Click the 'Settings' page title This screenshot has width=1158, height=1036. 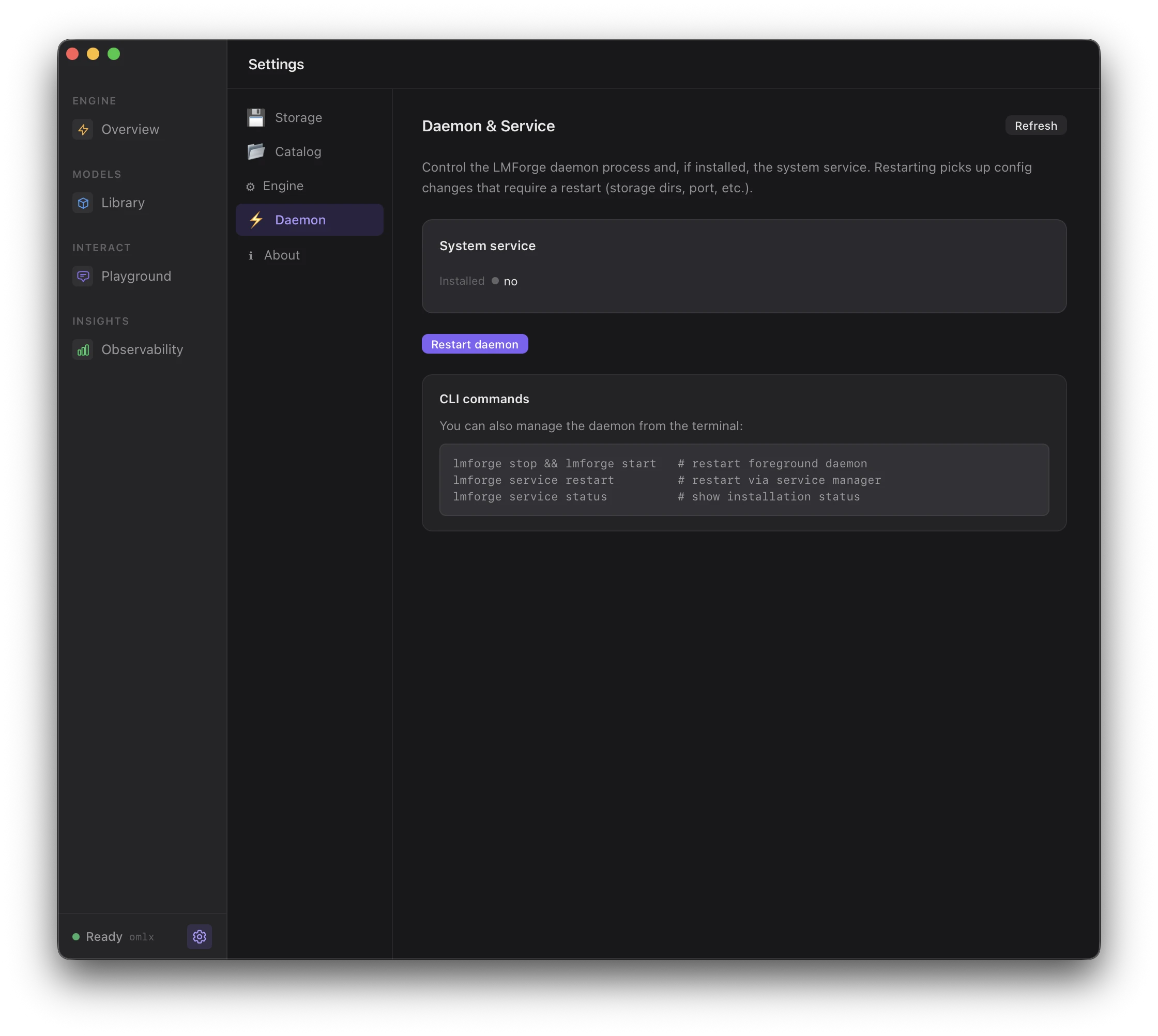(x=276, y=64)
